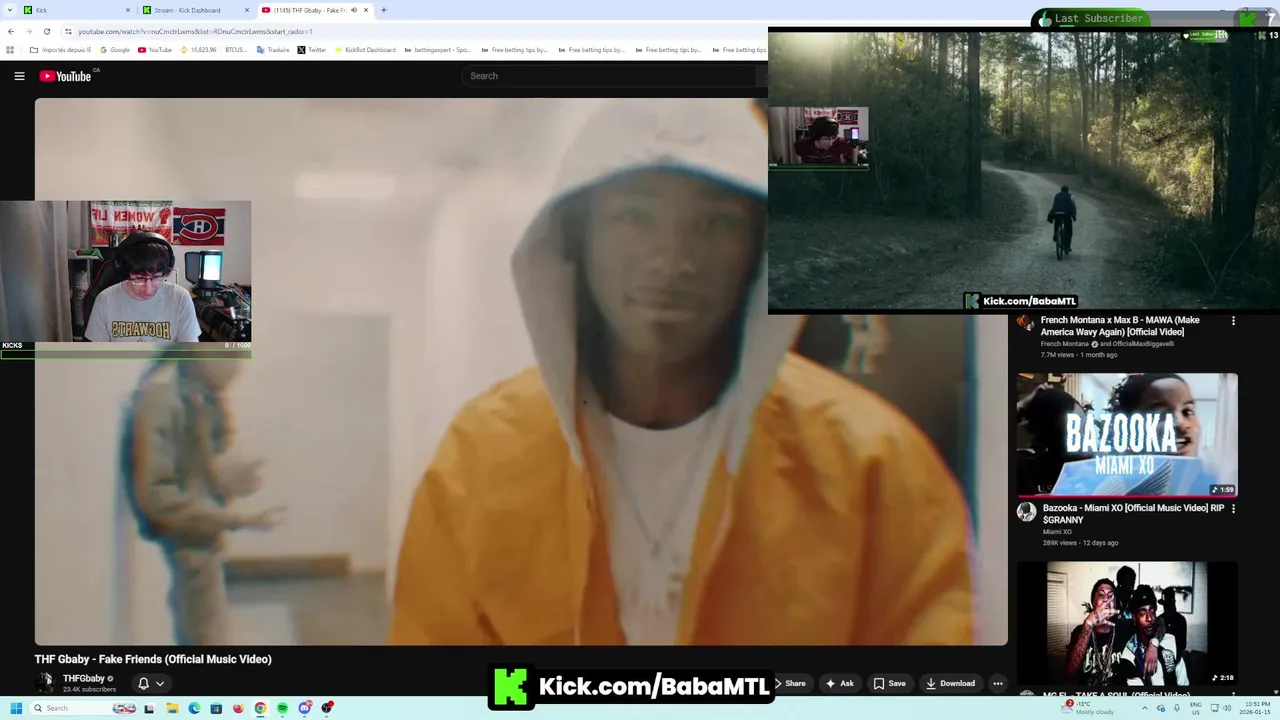The height and width of the screenshot is (720, 1280).
Task: Click the Ask button
Action: [839, 684]
